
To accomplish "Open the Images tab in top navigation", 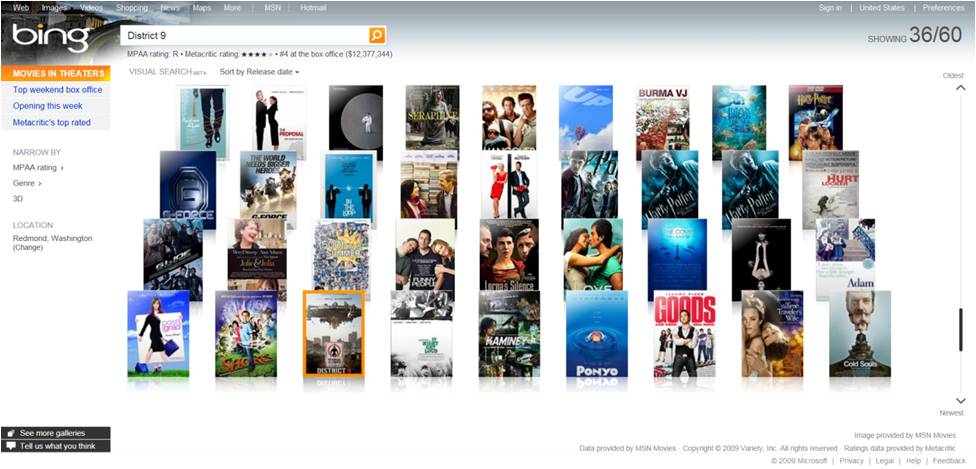I will click(x=54, y=8).
